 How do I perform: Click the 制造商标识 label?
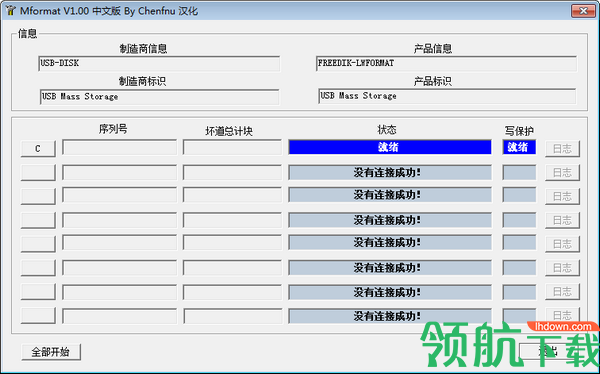click(142, 81)
